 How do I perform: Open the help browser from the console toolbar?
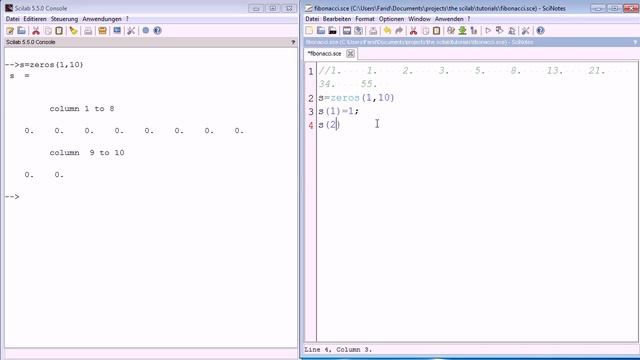click(158, 31)
